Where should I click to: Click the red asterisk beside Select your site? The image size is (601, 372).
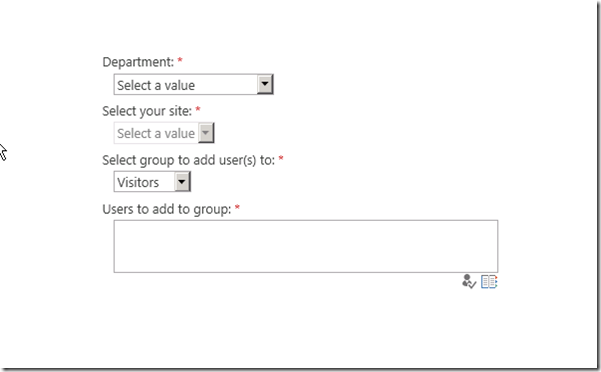point(198,110)
